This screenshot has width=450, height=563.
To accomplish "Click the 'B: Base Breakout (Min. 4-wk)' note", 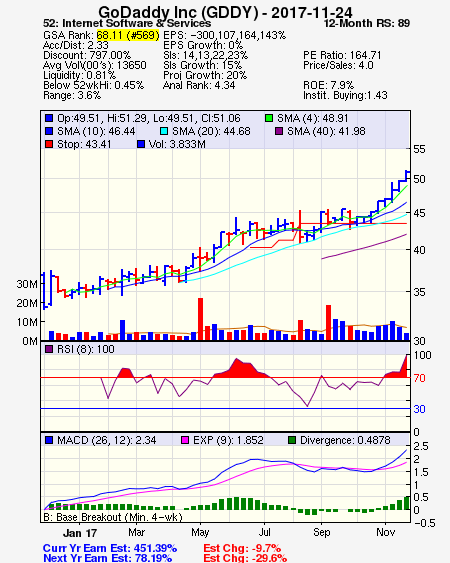I will (113, 517).
